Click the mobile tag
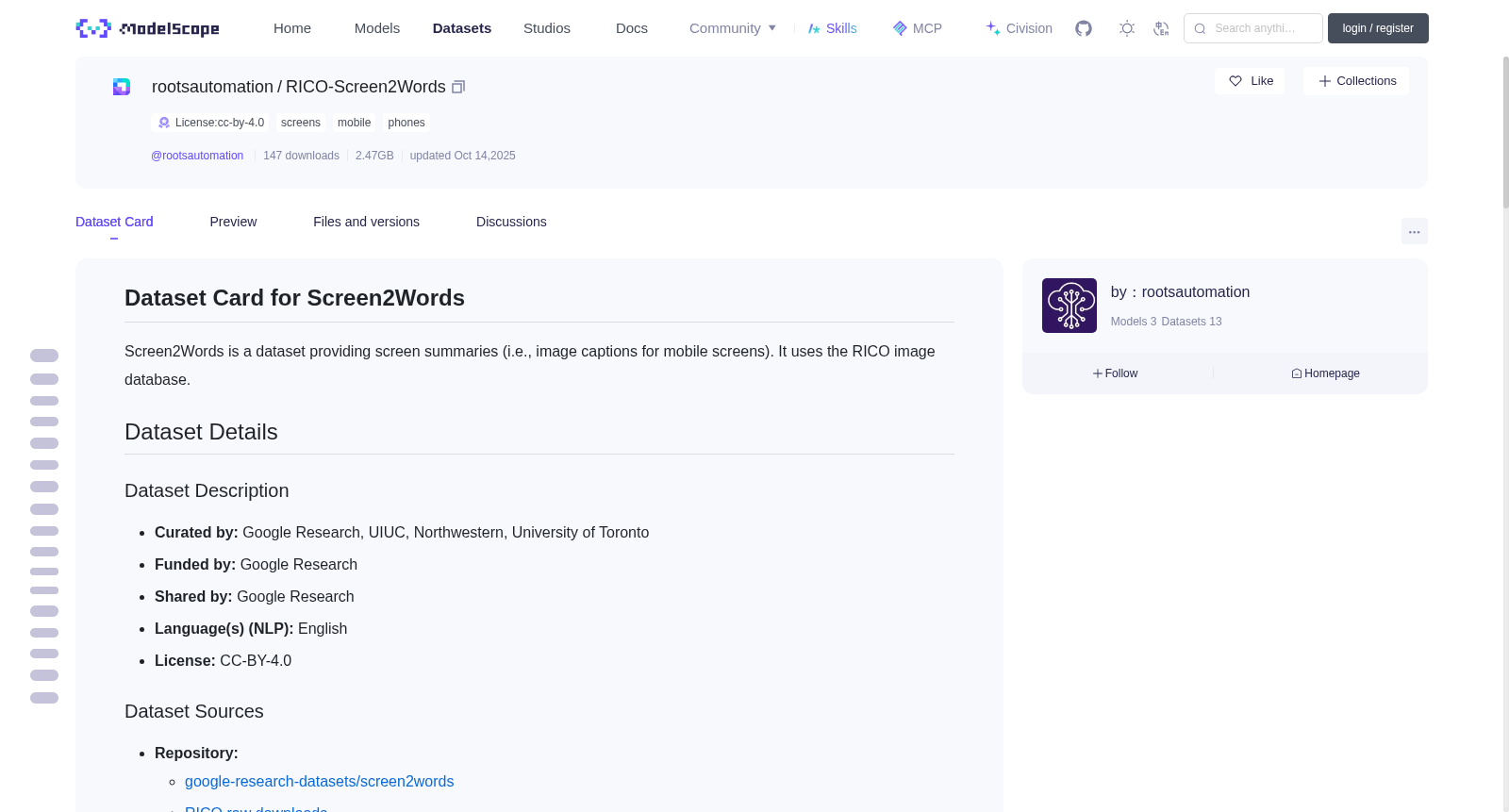 tap(354, 123)
